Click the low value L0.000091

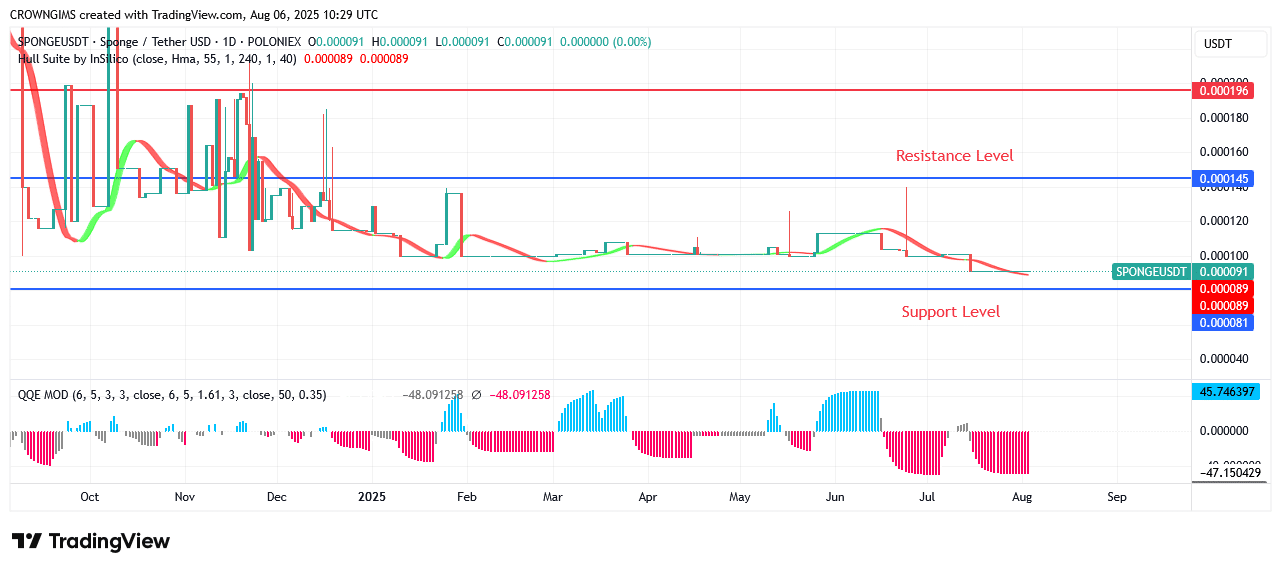pos(463,42)
